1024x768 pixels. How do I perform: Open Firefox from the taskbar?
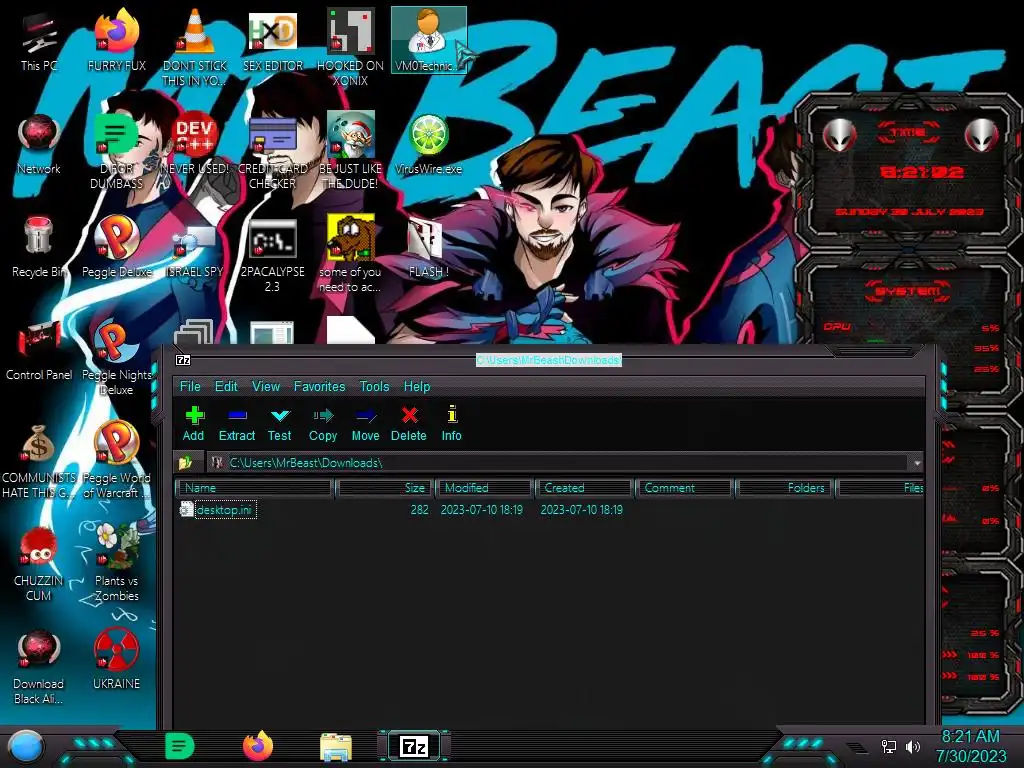point(258,746)
